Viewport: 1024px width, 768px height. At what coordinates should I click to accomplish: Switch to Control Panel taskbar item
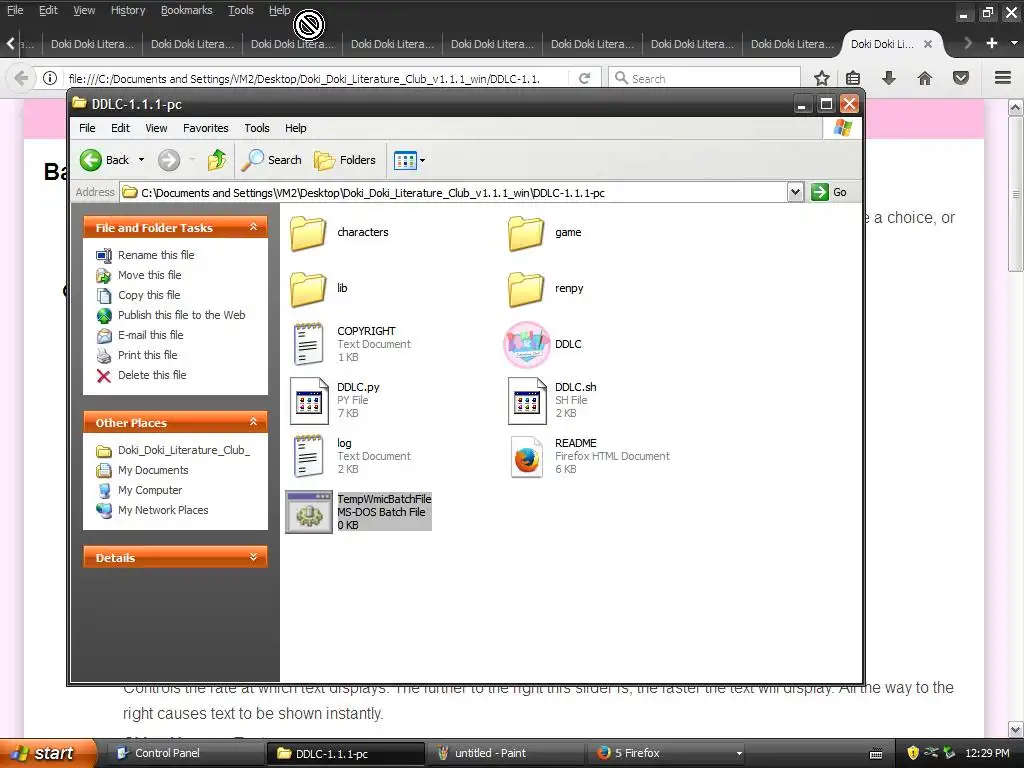click(x=184, y=754)
